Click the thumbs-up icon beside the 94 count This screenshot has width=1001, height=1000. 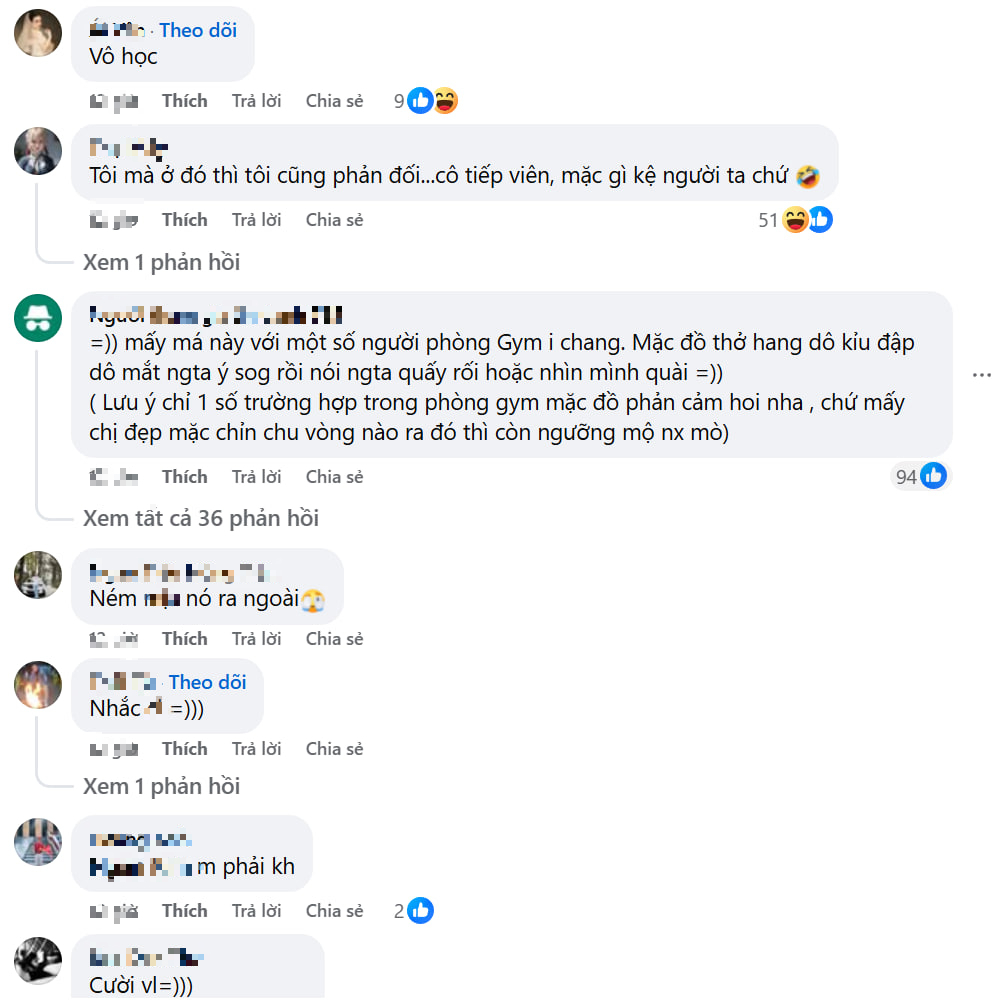pyautogui.click(x=934, y=476)
